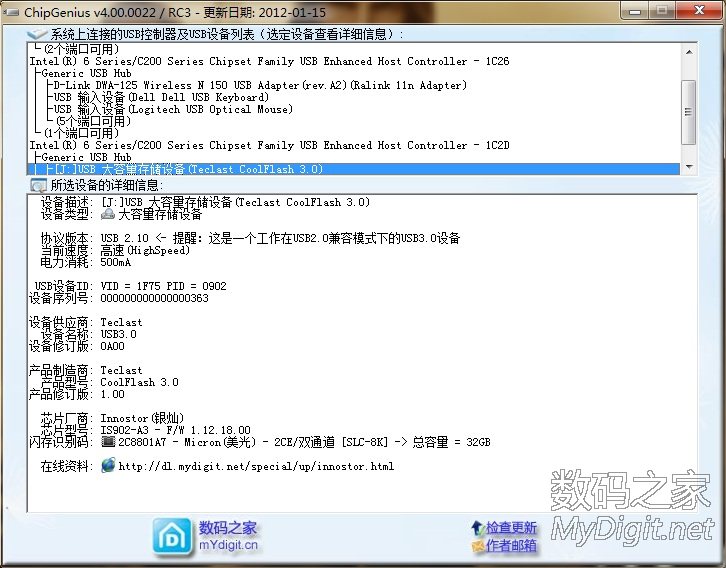The image size is (726, 568).
Task: Click the icon left of the USB device list header
Action: pyautogui.click(x=37, y=34)
